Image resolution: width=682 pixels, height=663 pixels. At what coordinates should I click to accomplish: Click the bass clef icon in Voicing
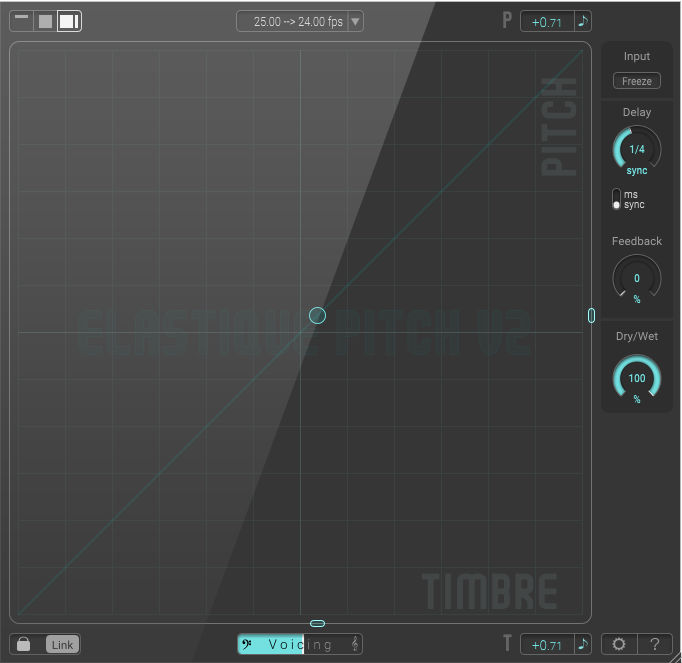(x=248, y=645)
